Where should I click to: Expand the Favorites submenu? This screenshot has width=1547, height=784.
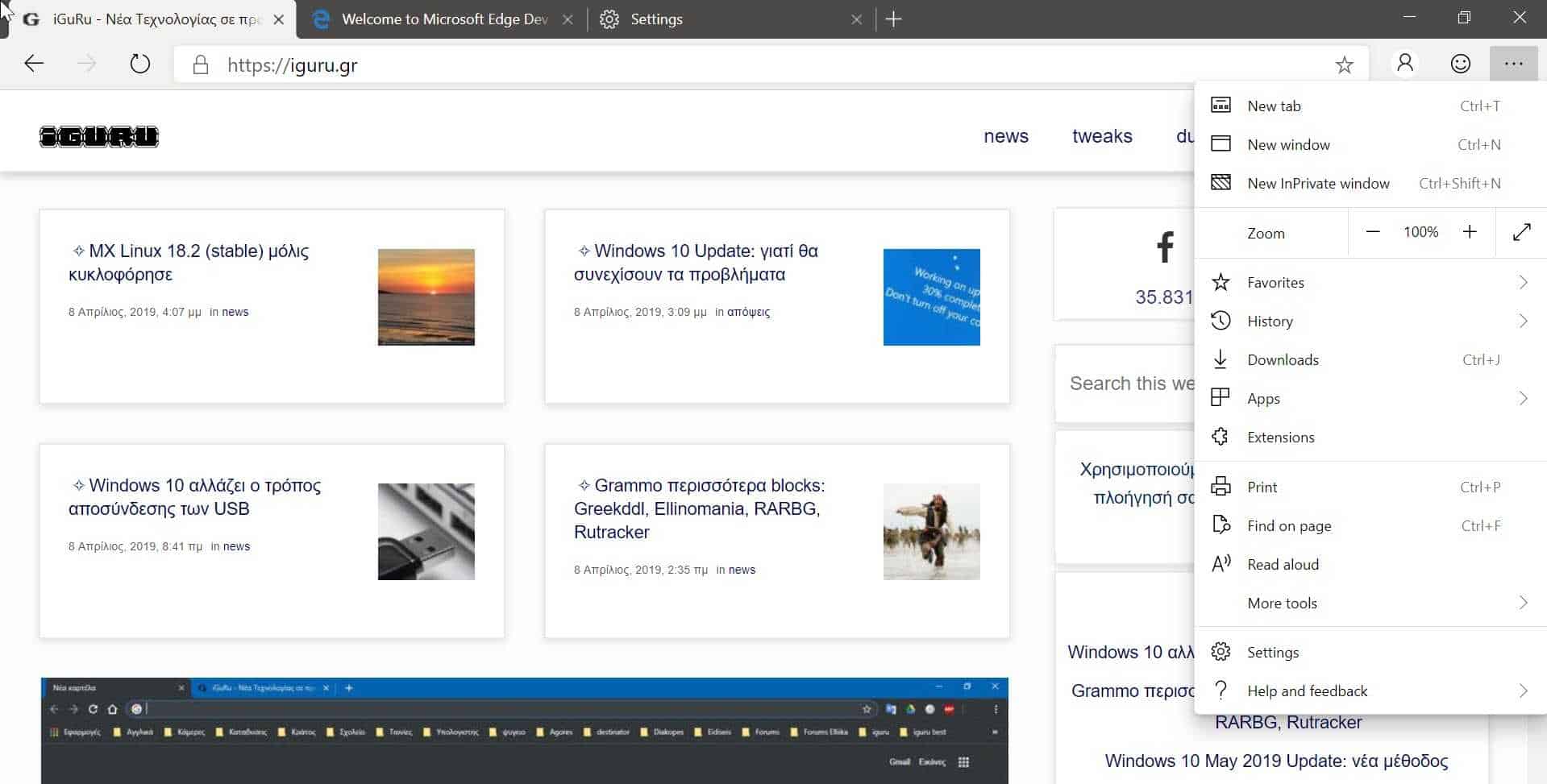click(1370, 282)
